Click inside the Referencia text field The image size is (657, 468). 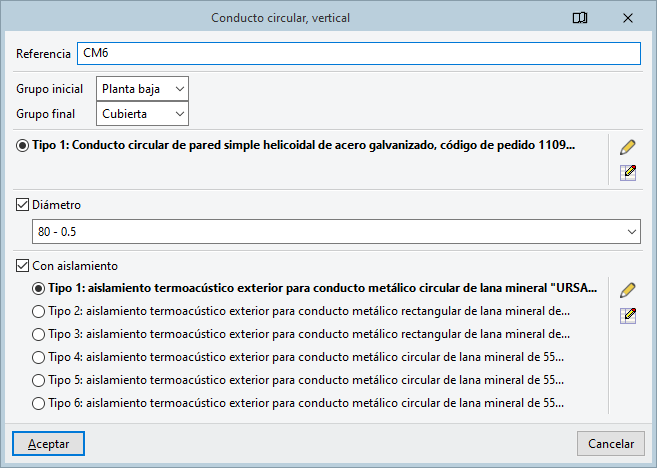pos(357,53)
